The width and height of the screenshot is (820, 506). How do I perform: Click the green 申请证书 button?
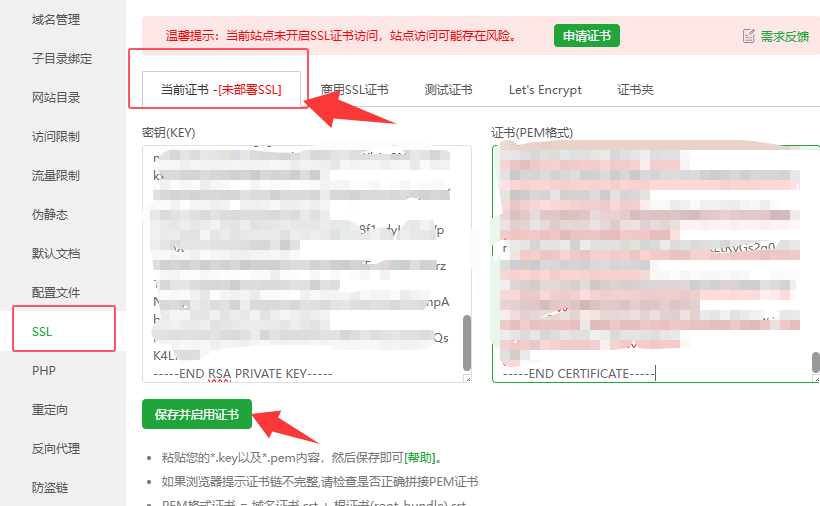coord(586,36)
